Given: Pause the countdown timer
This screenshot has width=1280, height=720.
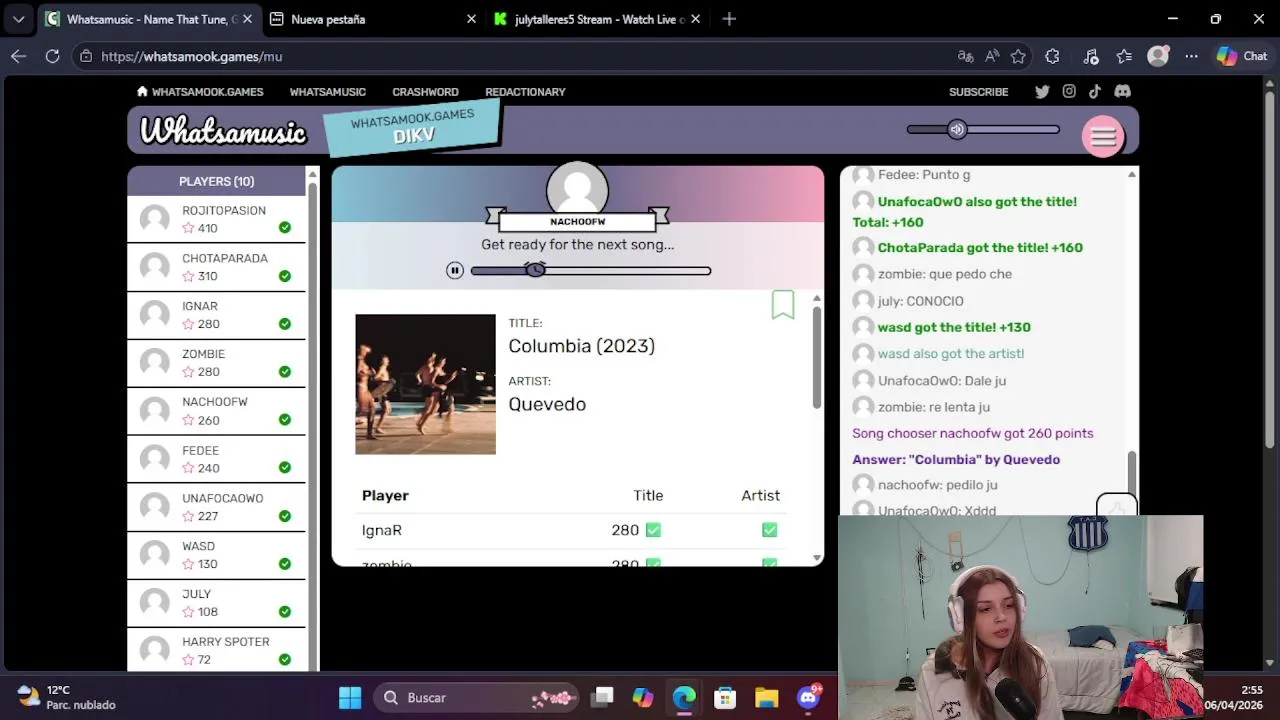Looking at the screenshot, I should (455, 270).
